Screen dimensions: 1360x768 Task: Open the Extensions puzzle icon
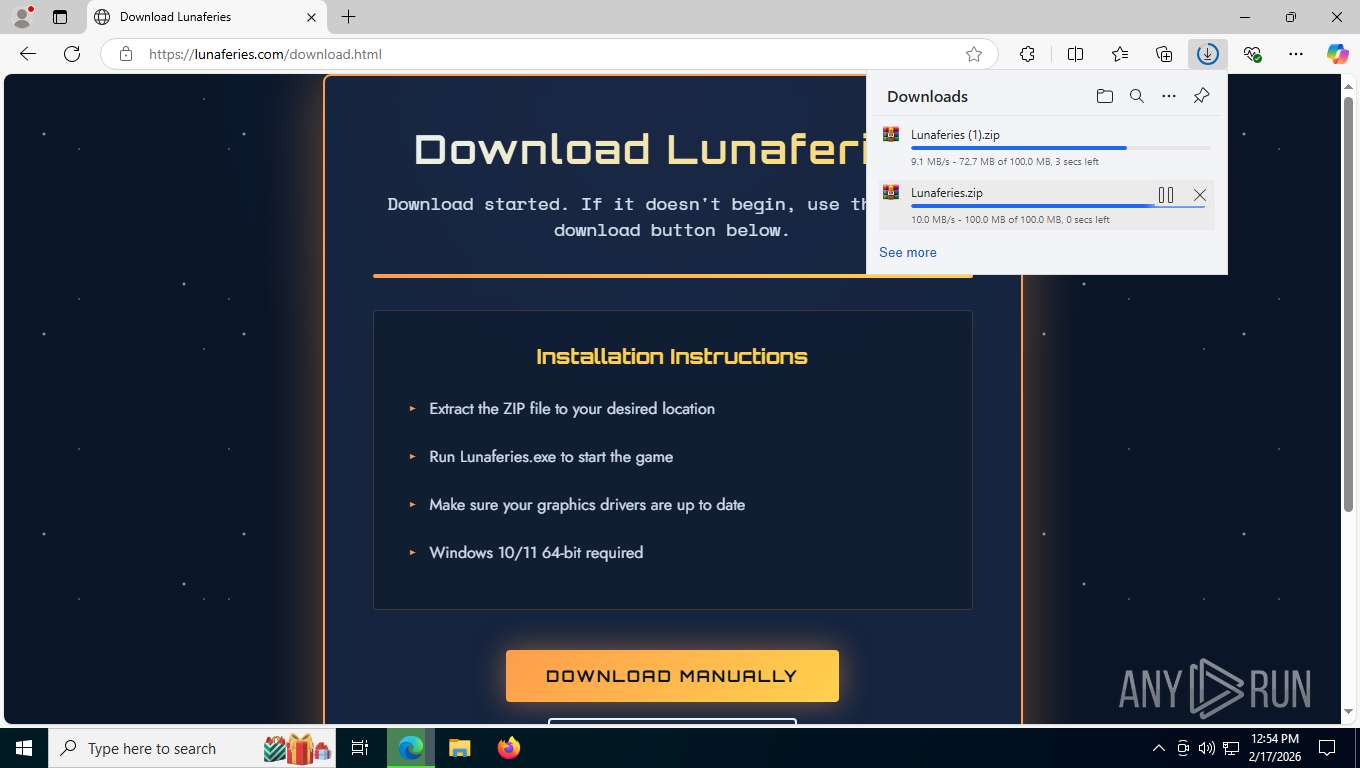[1027, 54]
